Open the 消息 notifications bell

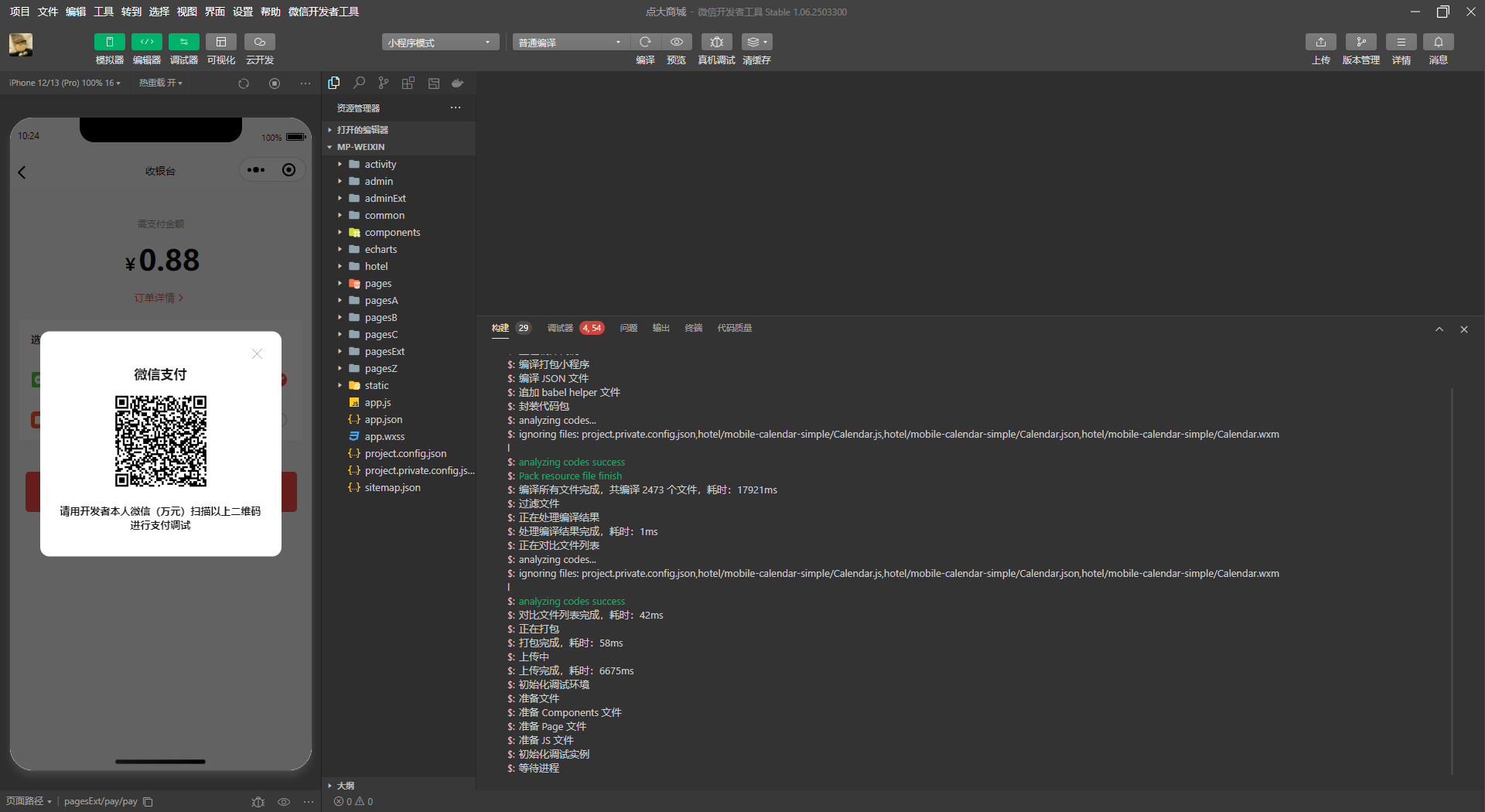[x=1439, y=42]
